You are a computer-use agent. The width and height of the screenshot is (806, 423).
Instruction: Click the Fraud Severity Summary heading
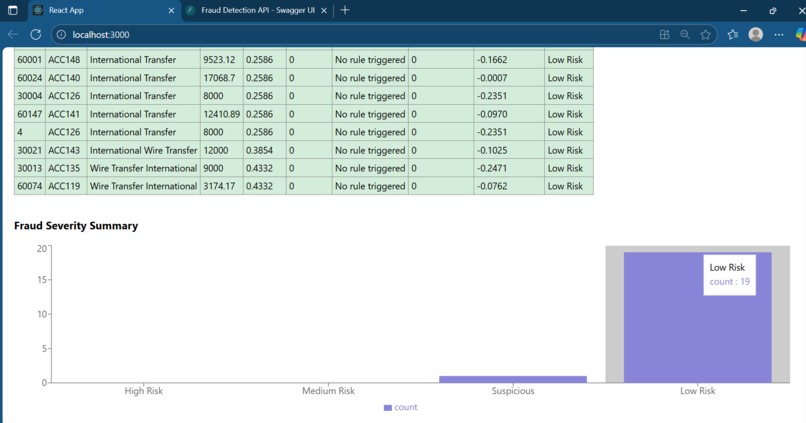76,226
